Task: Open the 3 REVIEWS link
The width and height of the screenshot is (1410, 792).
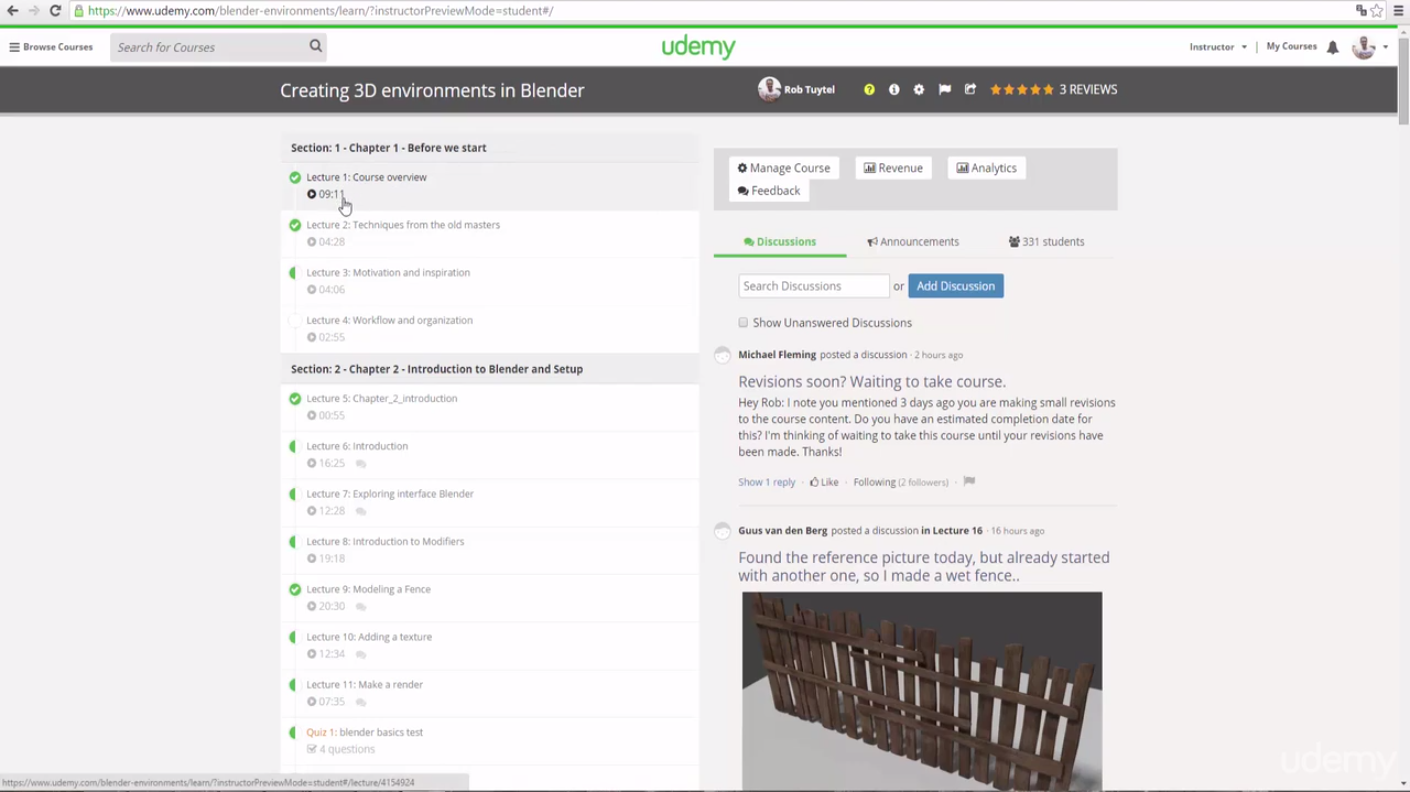Action: tap(1088, 90)
